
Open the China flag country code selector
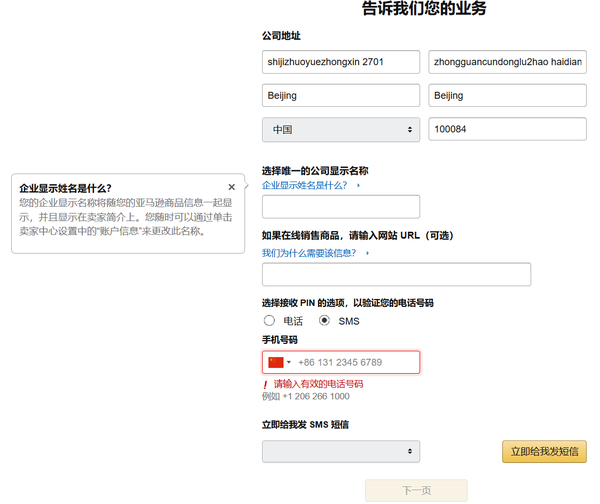280,362
